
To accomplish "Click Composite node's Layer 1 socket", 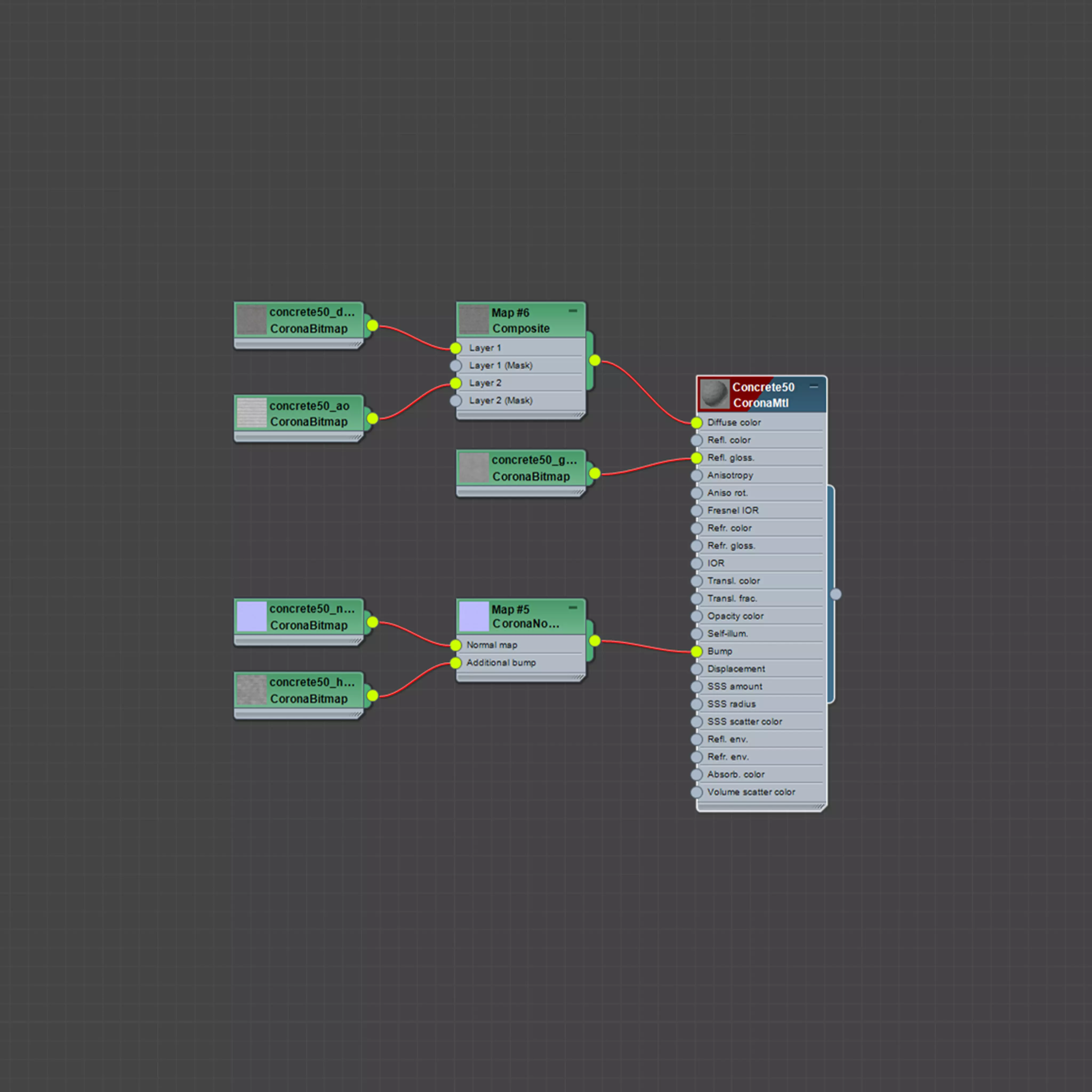I will [x=456, y=348].
